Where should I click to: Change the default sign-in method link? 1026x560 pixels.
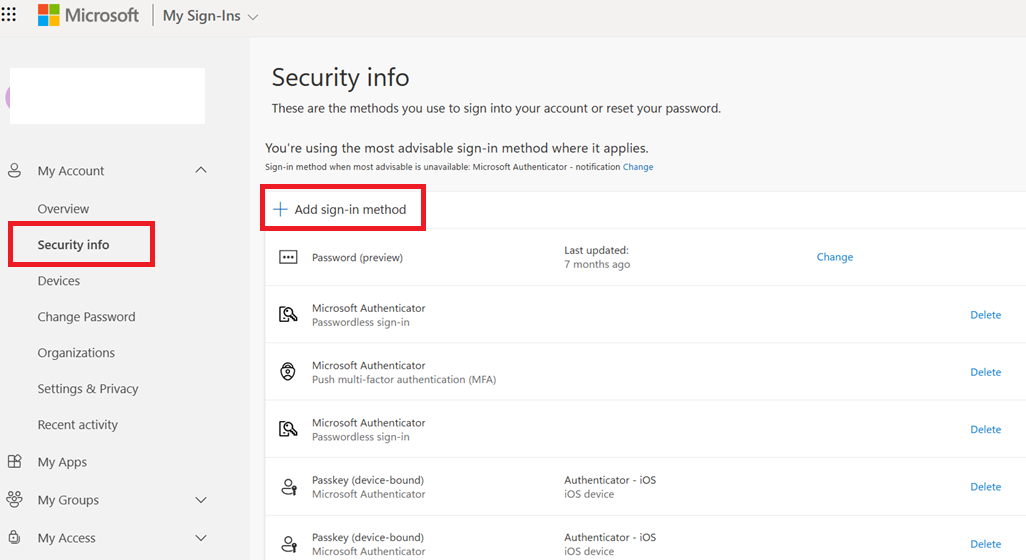coord(638,167)
